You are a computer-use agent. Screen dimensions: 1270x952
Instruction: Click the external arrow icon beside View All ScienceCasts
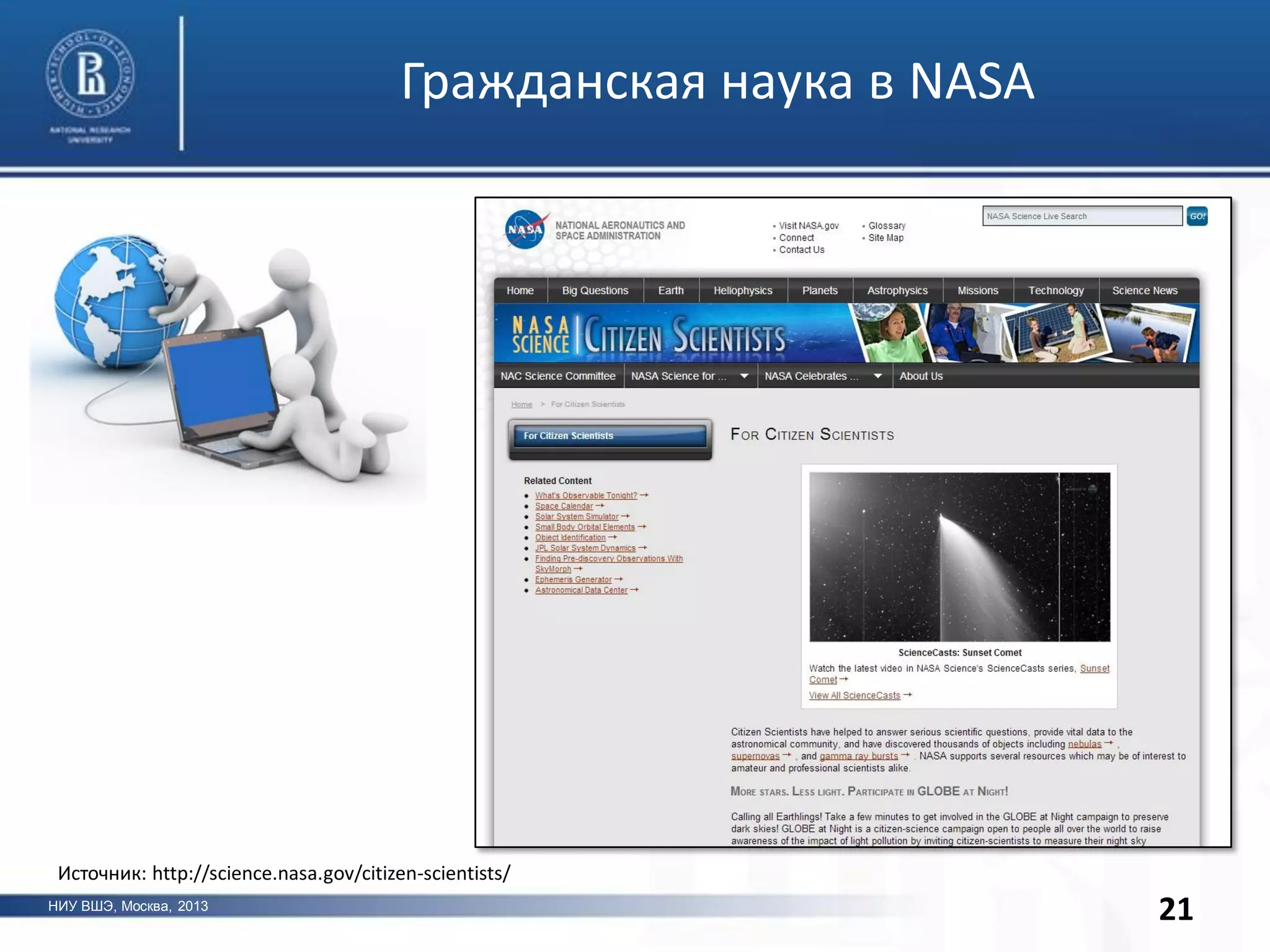pos(908,695)
